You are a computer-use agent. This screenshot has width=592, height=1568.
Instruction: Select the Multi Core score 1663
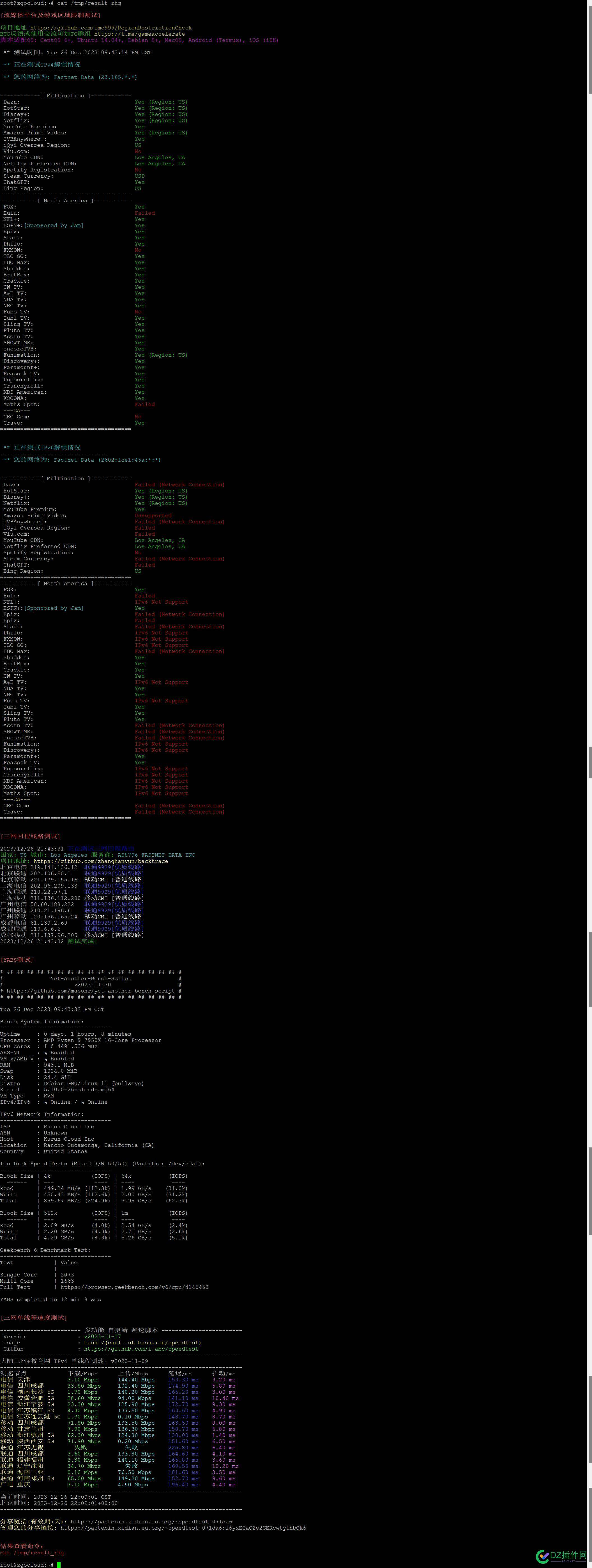pos(67,1281)
